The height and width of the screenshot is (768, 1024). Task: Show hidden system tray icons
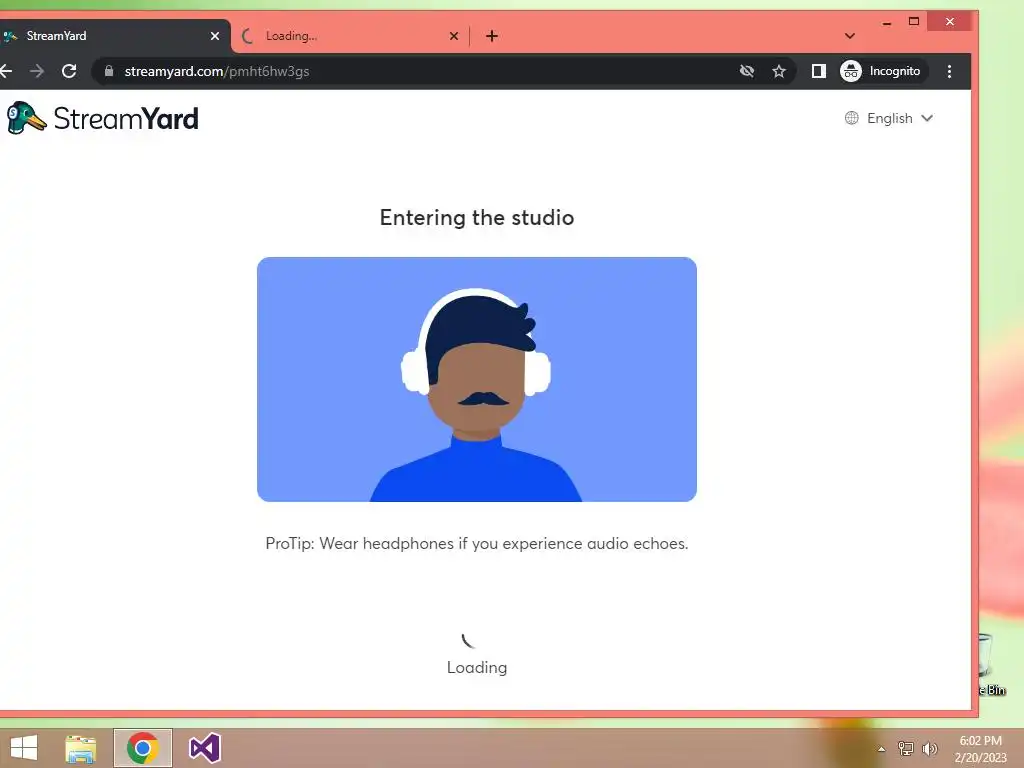click(882, 749)
